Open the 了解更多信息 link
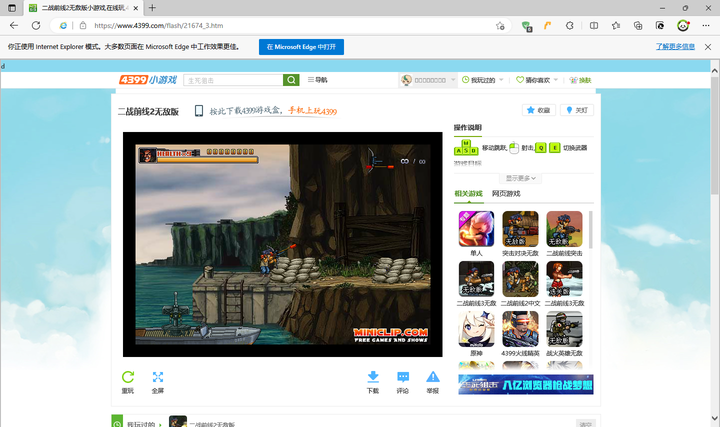This screenshot has width=720, height=427. coord(675,47)
